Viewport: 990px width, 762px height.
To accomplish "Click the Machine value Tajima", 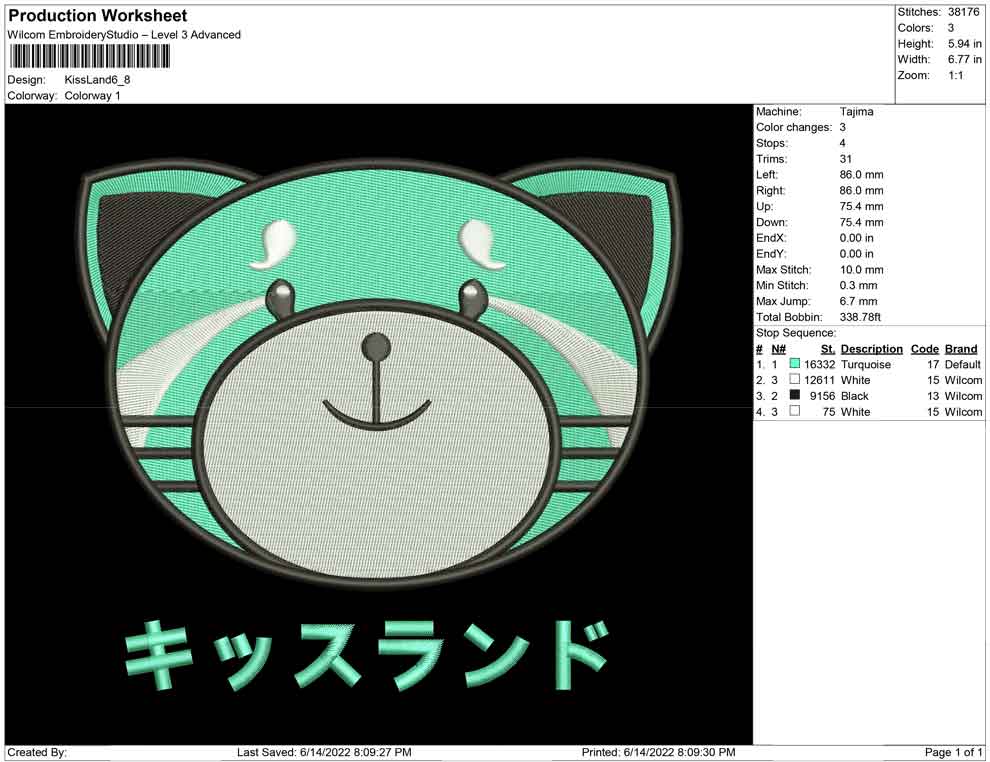I will click(x=856, y=112).
